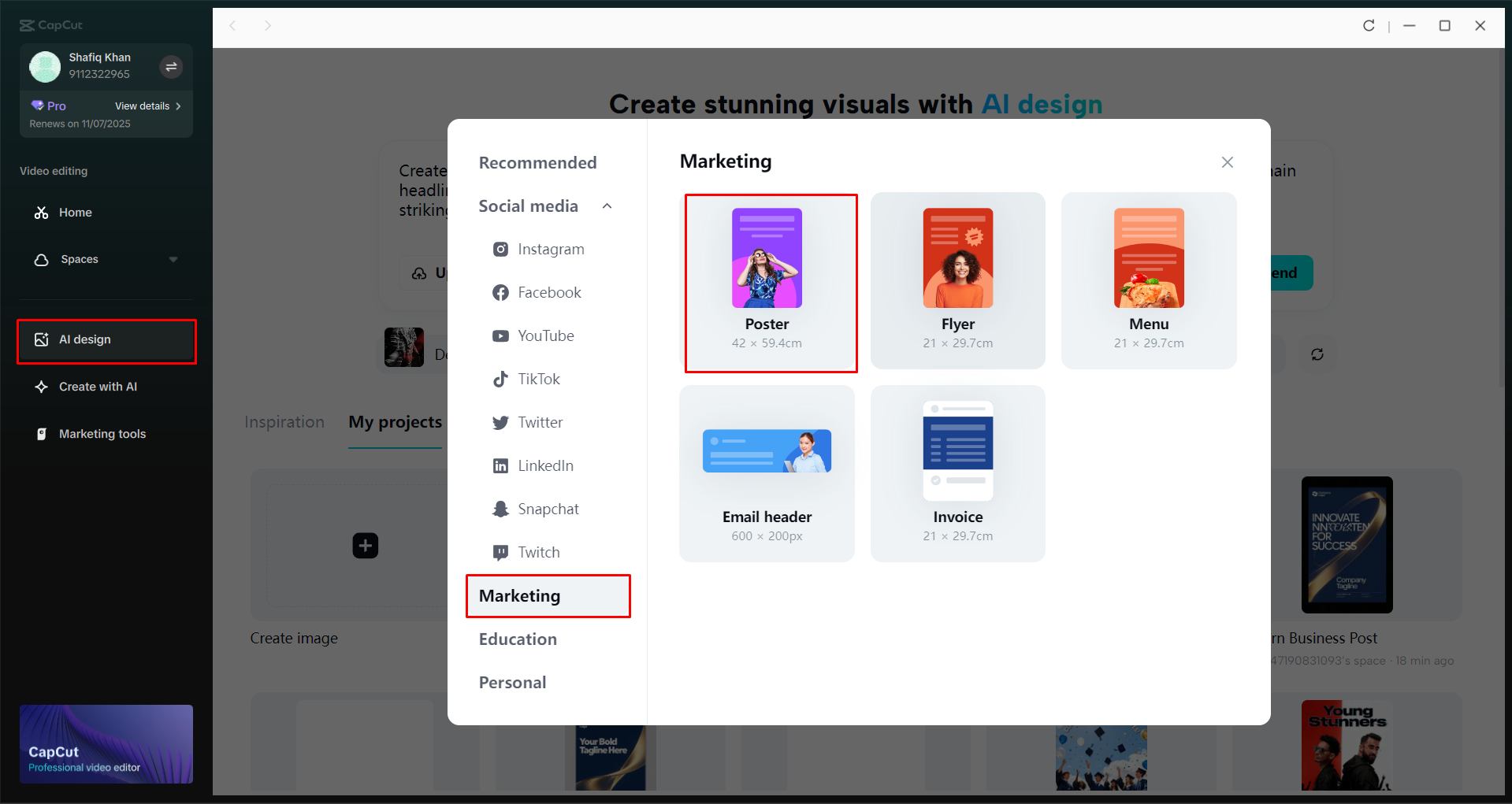Open the Personal category
Image resolution: width=1512 pixels, height=804 pixels.
(x=512, y=682)
